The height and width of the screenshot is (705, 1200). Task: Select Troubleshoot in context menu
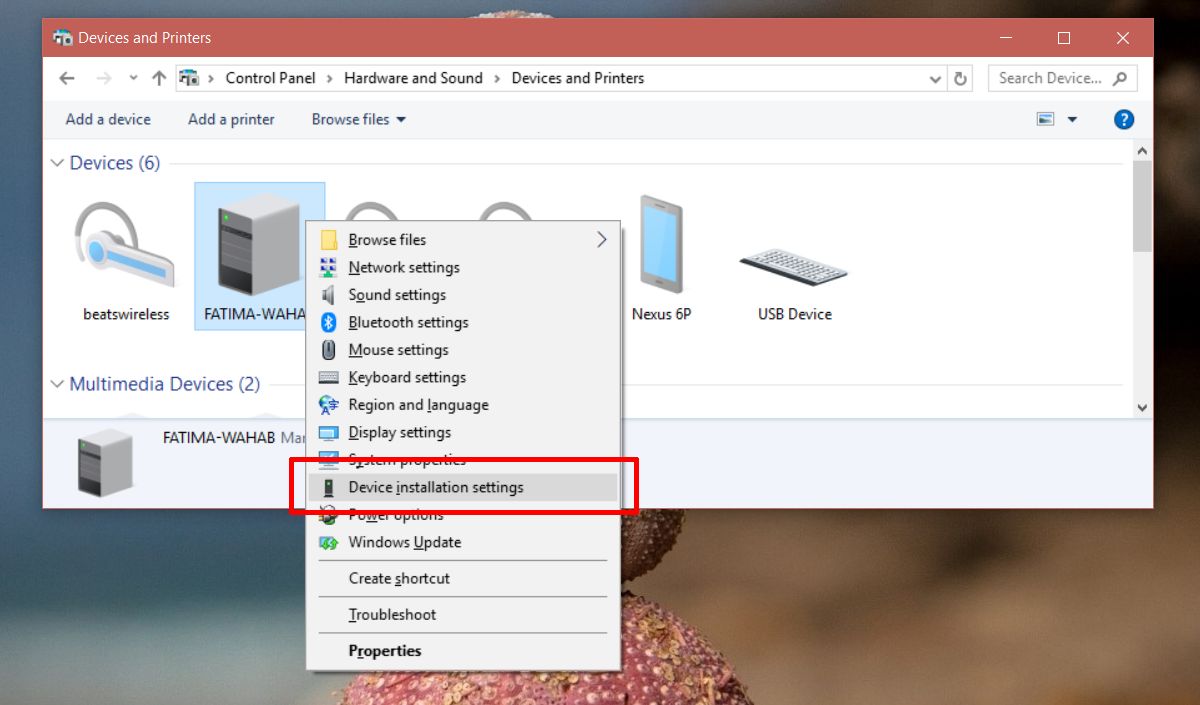[x=462, y=614]
